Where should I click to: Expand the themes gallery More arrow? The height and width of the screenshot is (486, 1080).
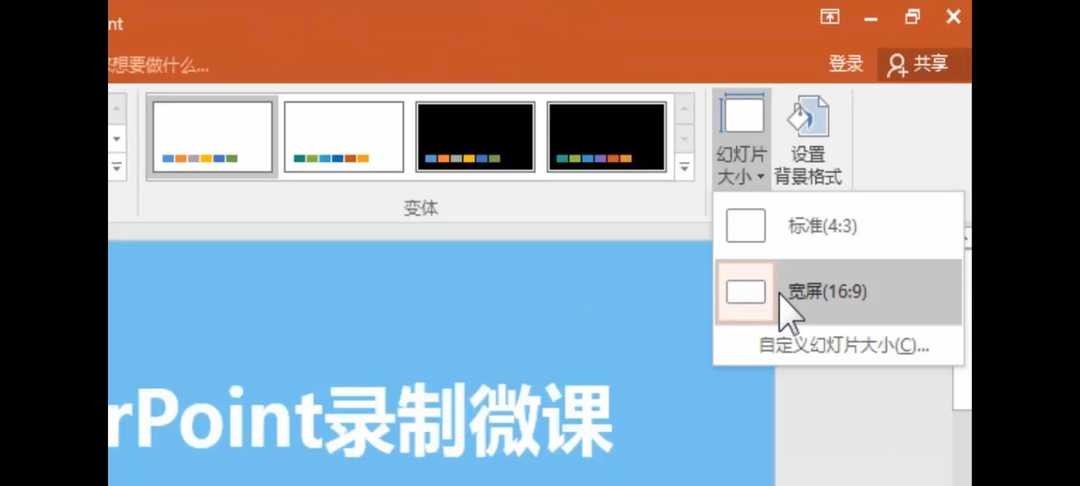(116, 167)
